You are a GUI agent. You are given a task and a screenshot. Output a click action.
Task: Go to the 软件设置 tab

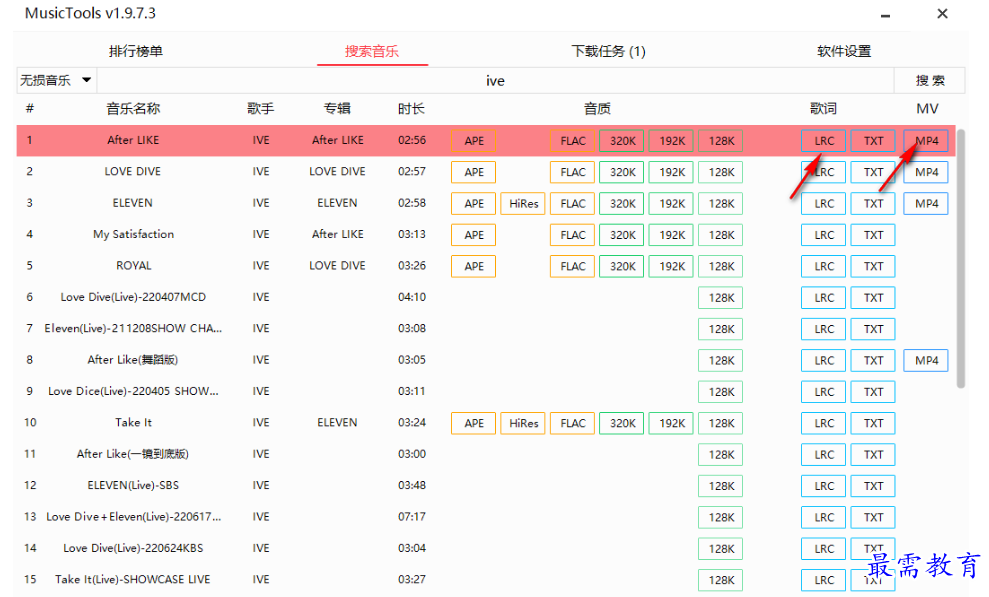[844, 52]
